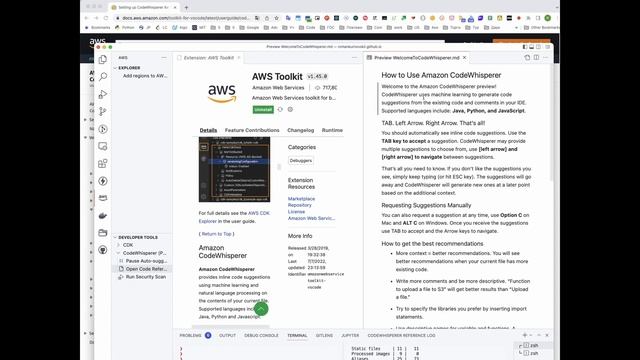Click the green Uninstall button
The width and height of the screenshot is (640, 360).
[x=262, y=109]
